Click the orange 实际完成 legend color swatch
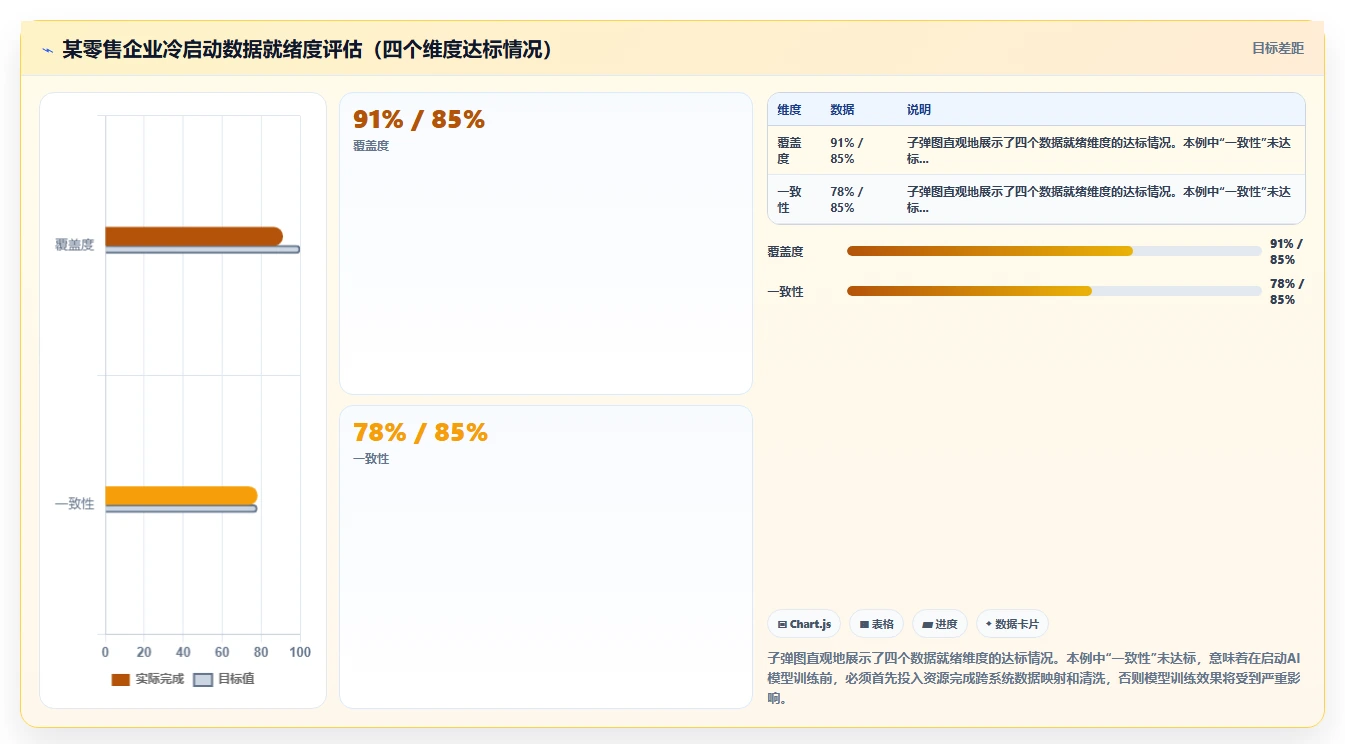The image size is (1345, 744). point(121,680)
